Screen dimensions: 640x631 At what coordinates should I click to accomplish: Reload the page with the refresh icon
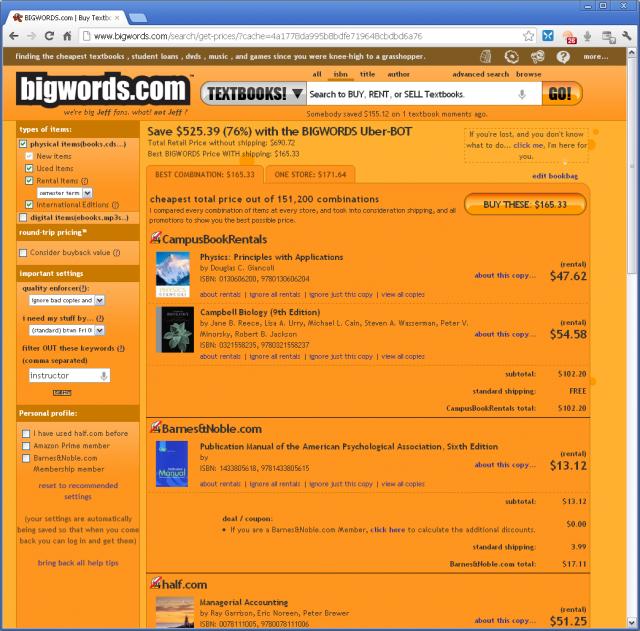pyautogui.click(x=49, y=36)
